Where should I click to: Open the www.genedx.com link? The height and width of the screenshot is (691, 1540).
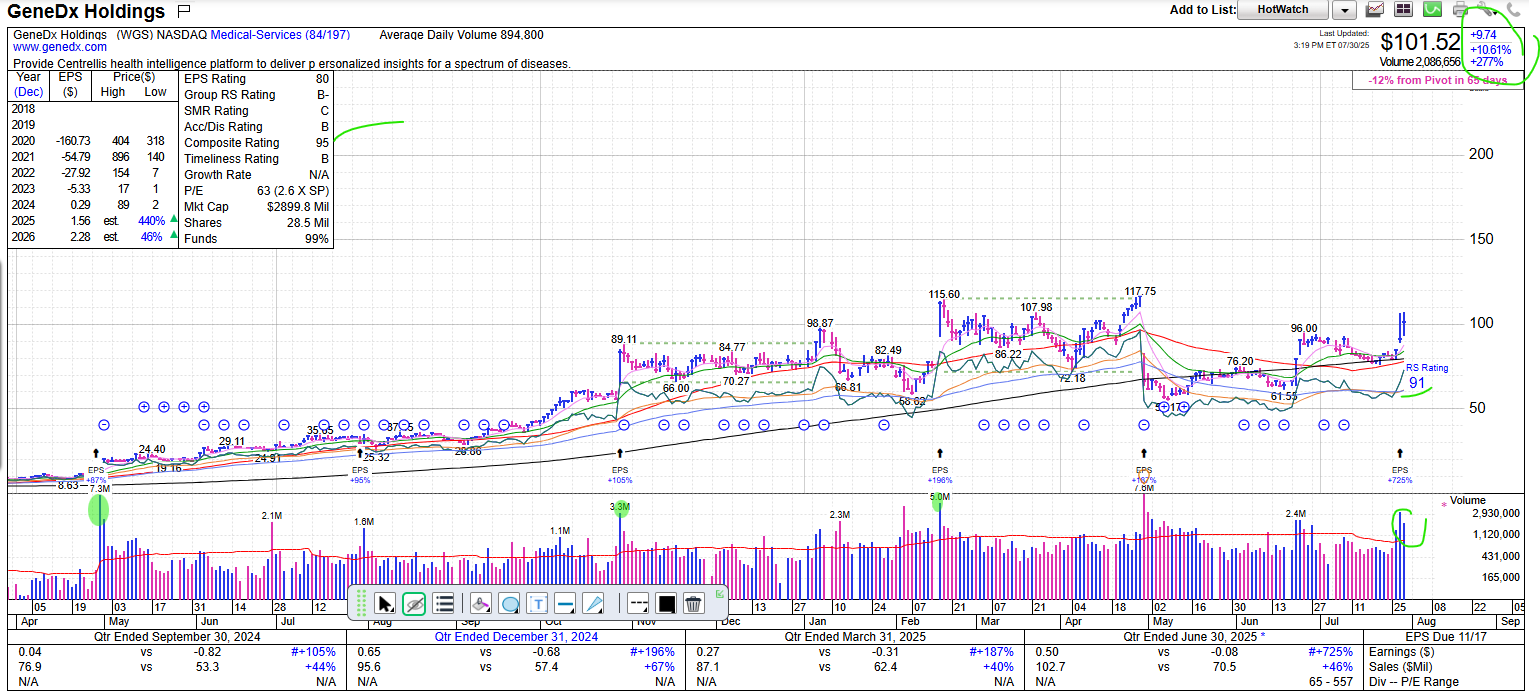pyautogui.click(x=60, y=47)
